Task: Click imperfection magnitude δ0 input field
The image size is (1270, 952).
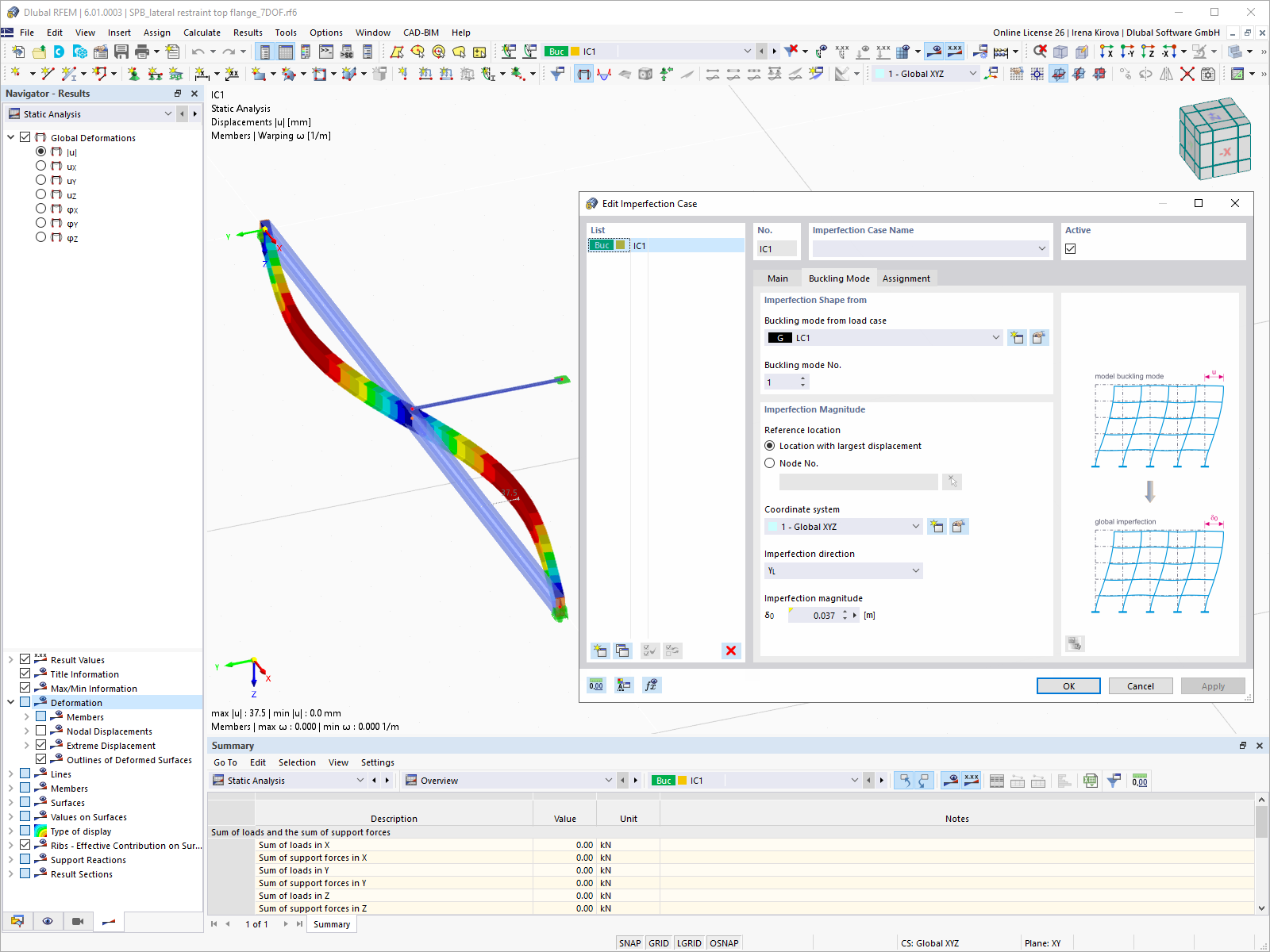Action: [x=816, y=616]
